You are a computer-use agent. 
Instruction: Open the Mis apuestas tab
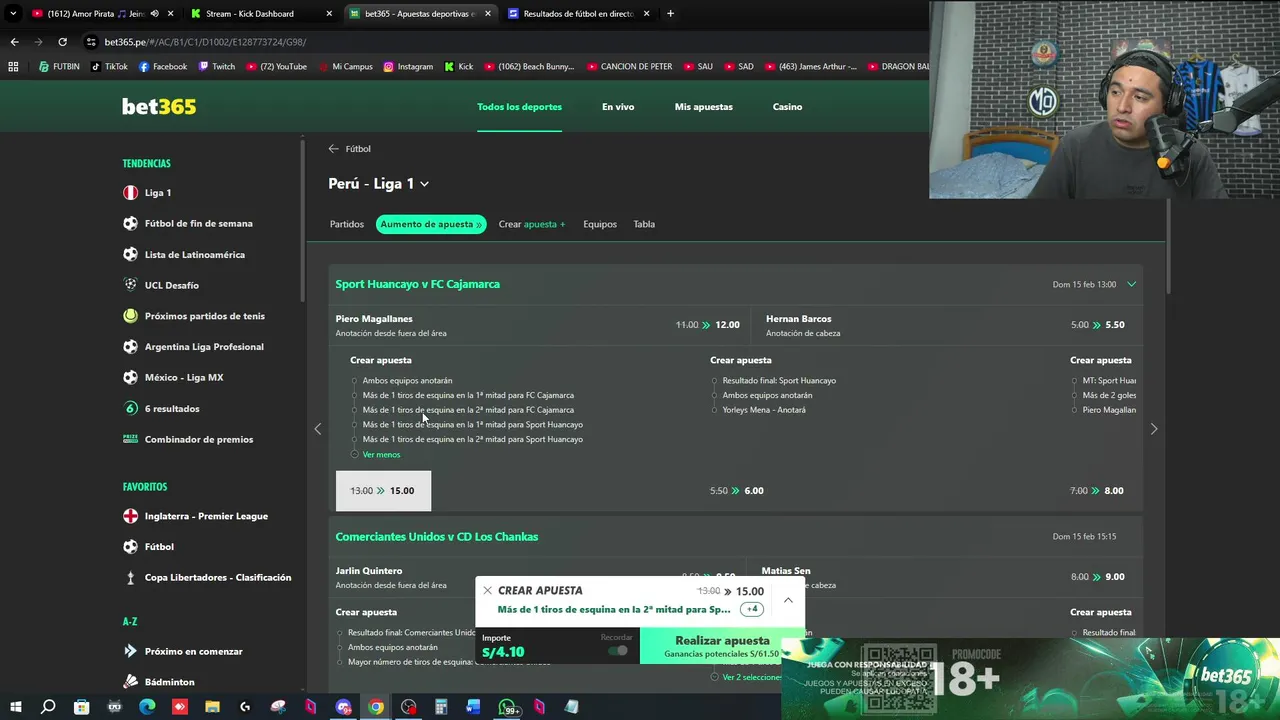pos(703,107)
